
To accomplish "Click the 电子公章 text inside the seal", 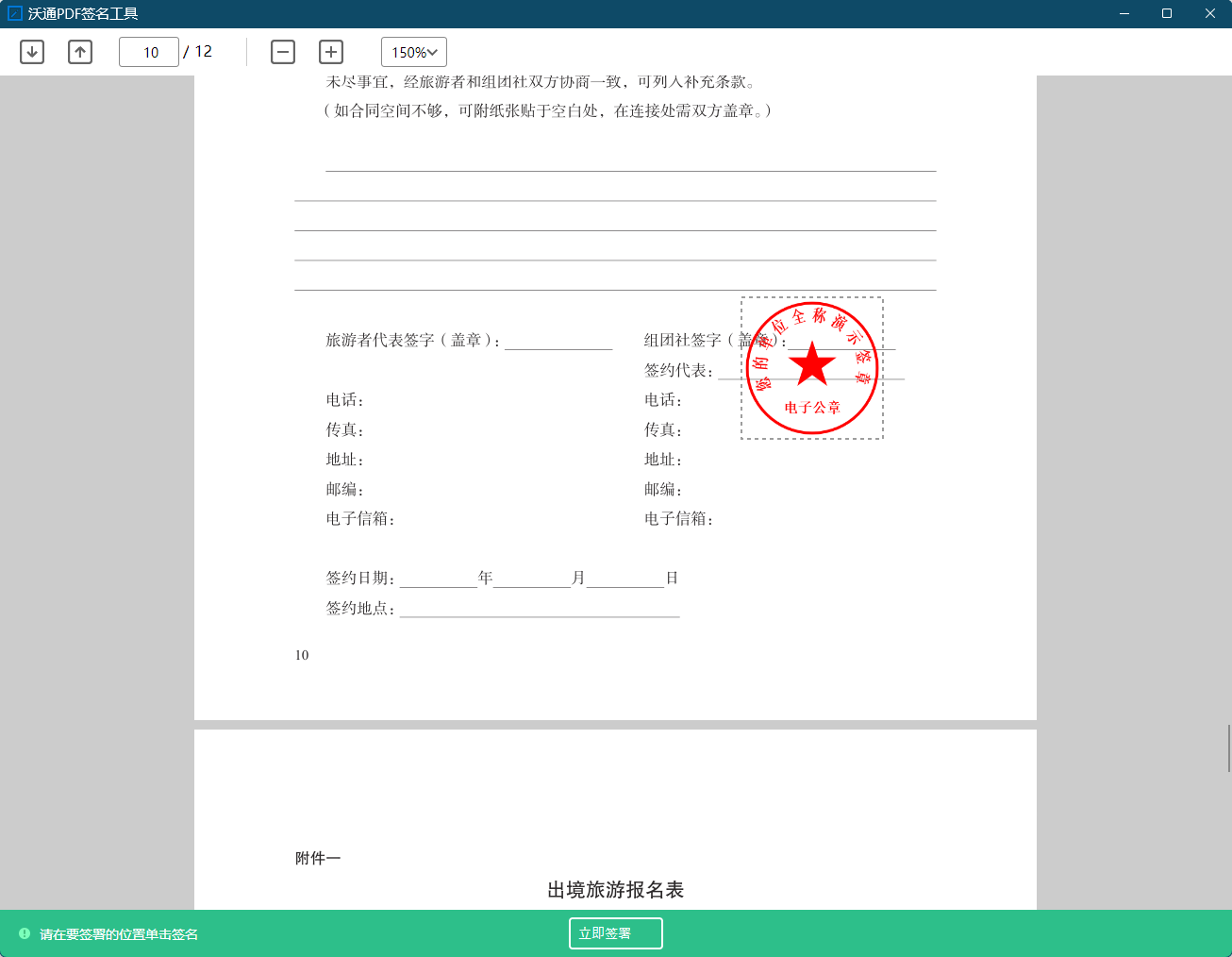I will coord(811,409).
